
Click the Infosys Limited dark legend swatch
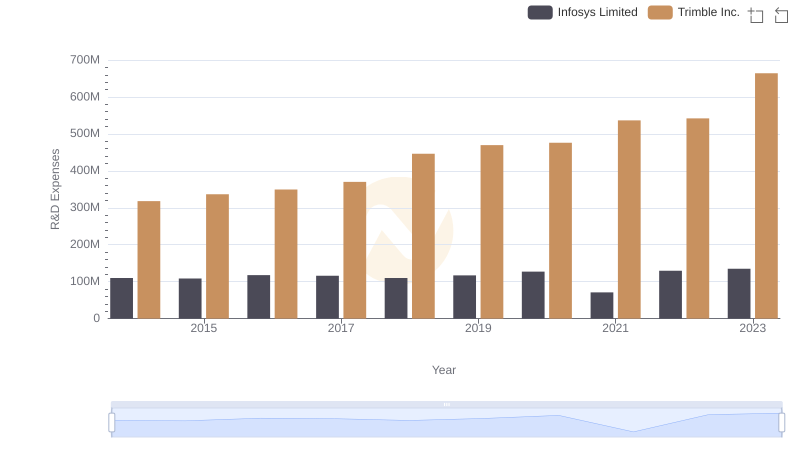click(540, 12)
